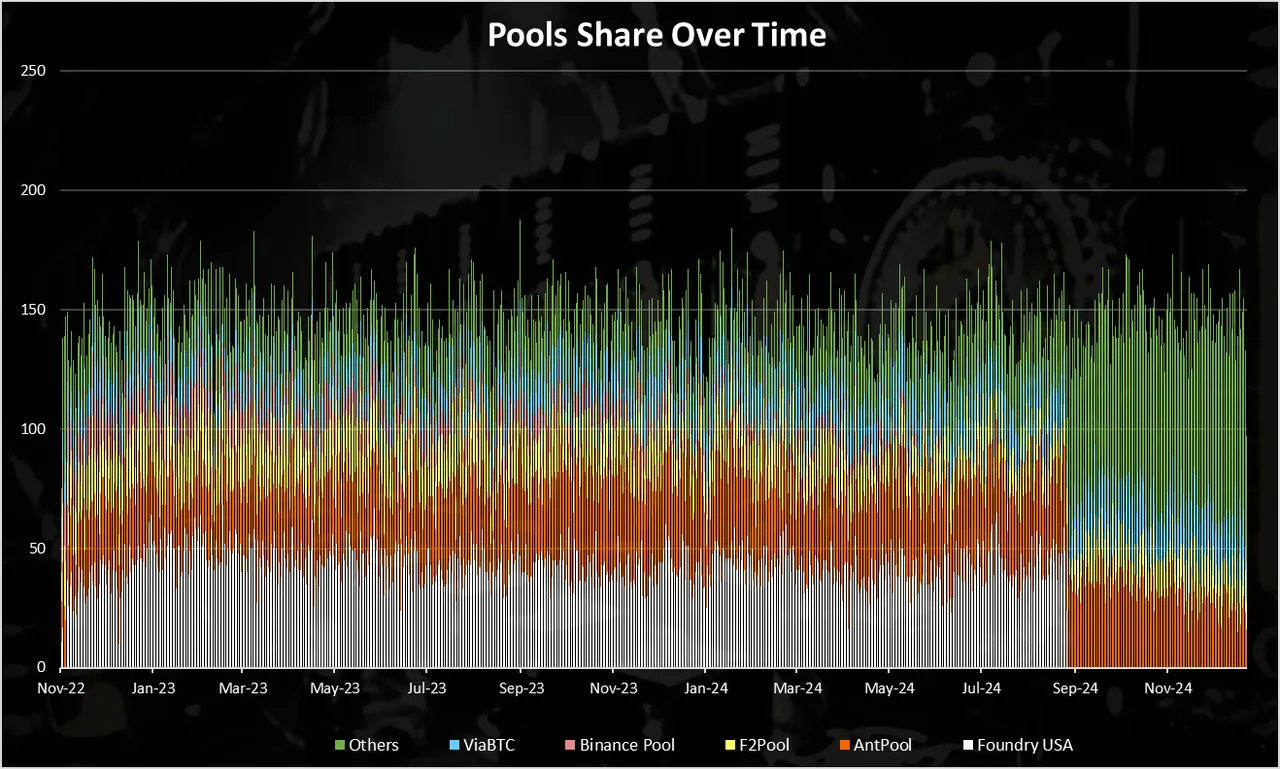
Task: Click the pink Binance Pool legend swatch
Action: (x=571, y=745)
